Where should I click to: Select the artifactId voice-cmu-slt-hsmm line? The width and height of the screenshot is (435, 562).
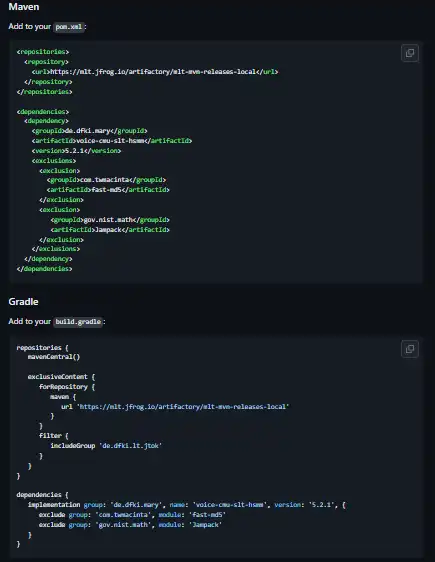pos(112,141)
